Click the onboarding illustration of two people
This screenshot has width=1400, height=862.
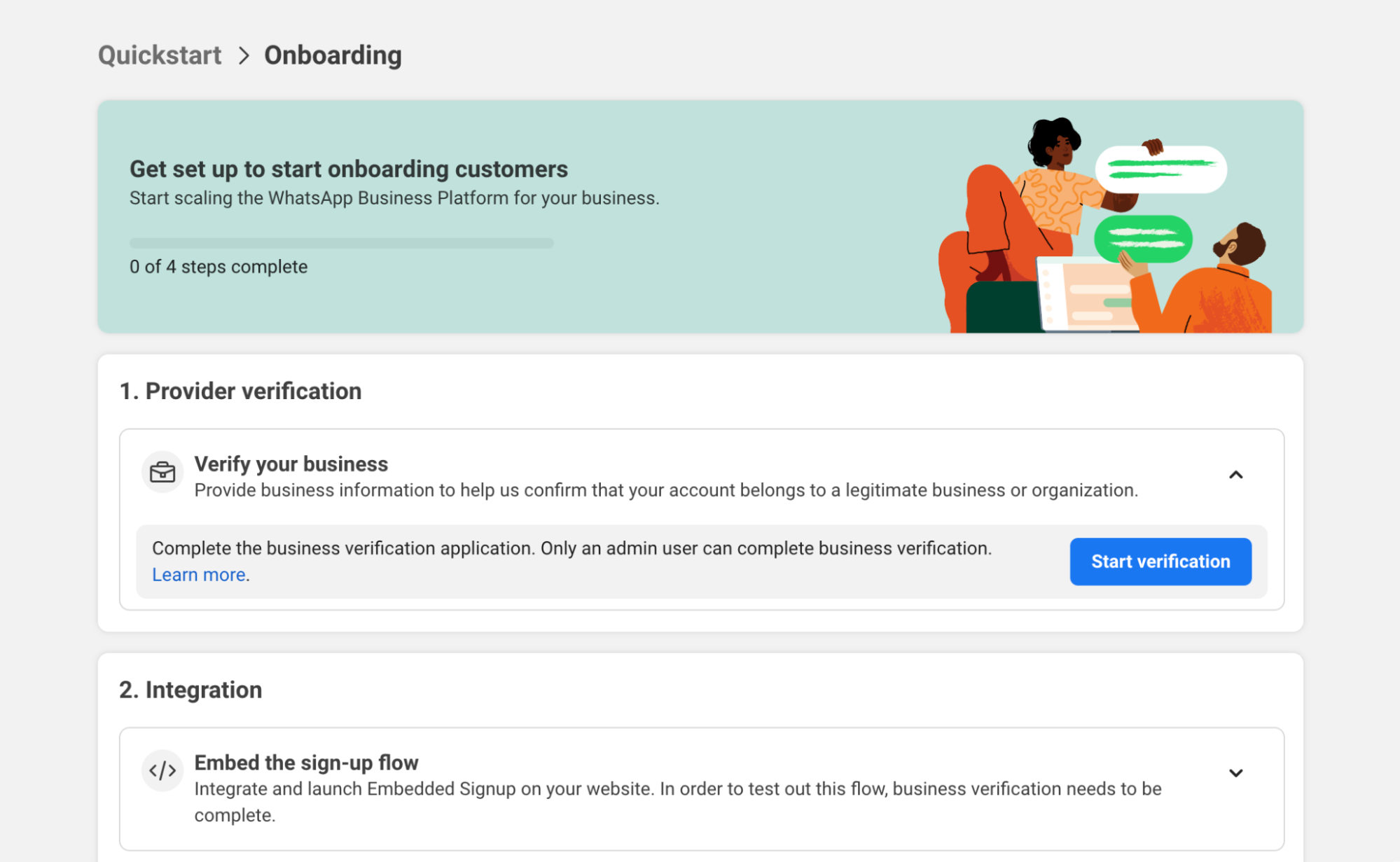coord(1105,225)
